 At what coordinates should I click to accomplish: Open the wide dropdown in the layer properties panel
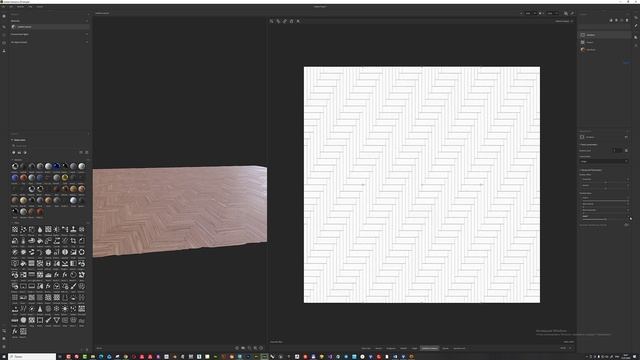(x=604, y=161)
